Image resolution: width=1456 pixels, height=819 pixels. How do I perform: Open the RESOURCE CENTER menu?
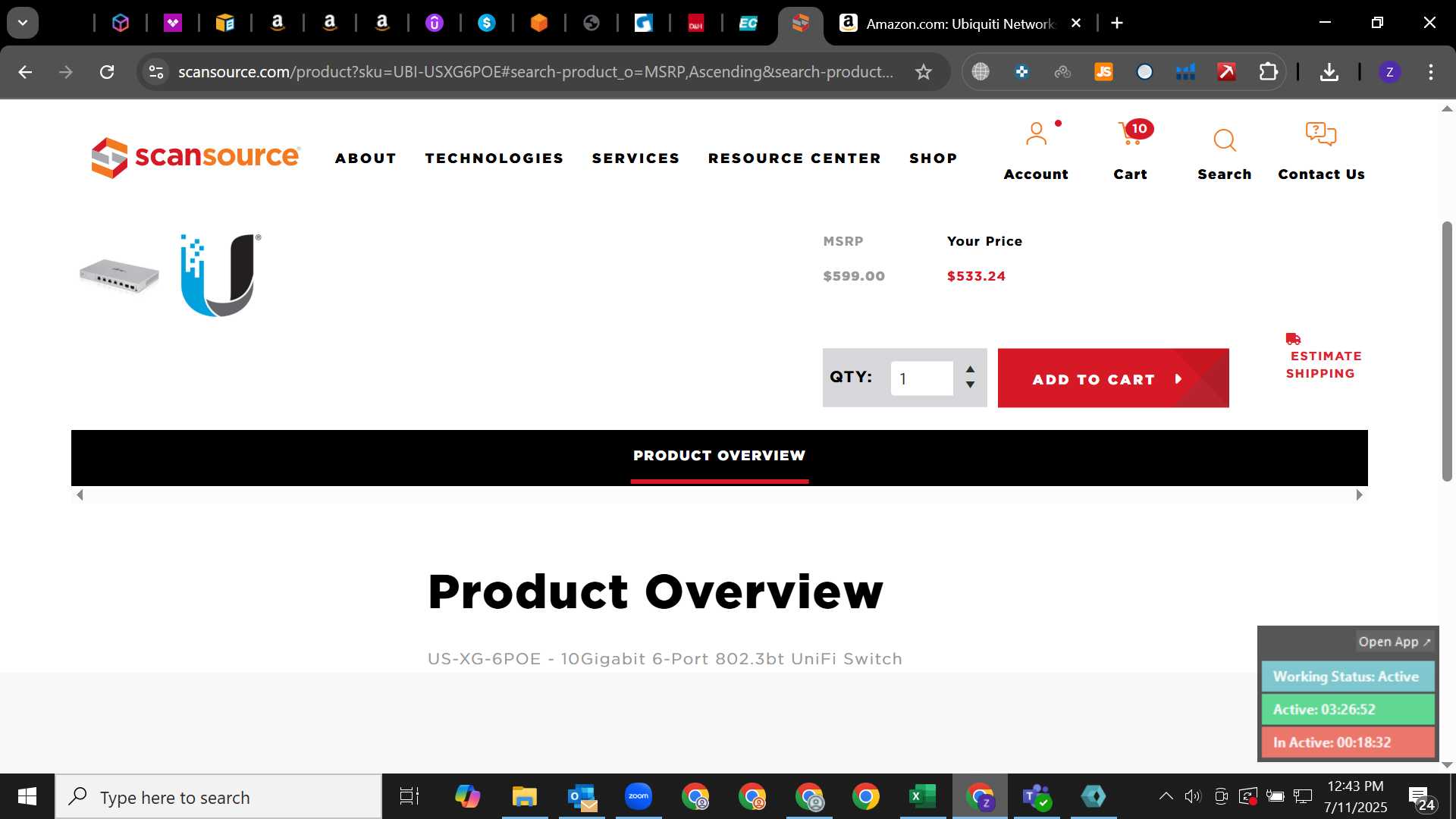click(795, 158)
